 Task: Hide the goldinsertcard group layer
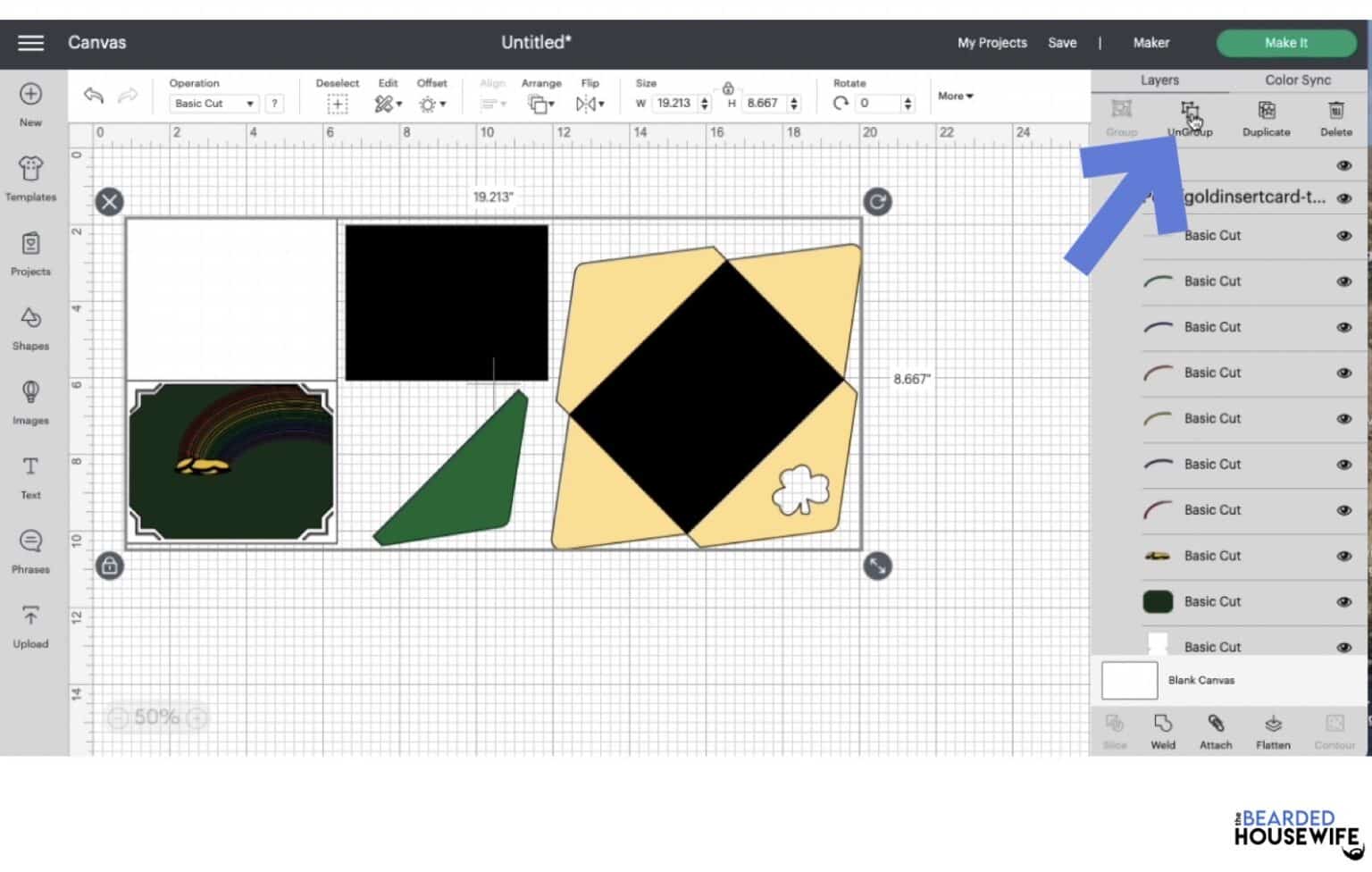pyautogui.click(x=1343, y=198)
